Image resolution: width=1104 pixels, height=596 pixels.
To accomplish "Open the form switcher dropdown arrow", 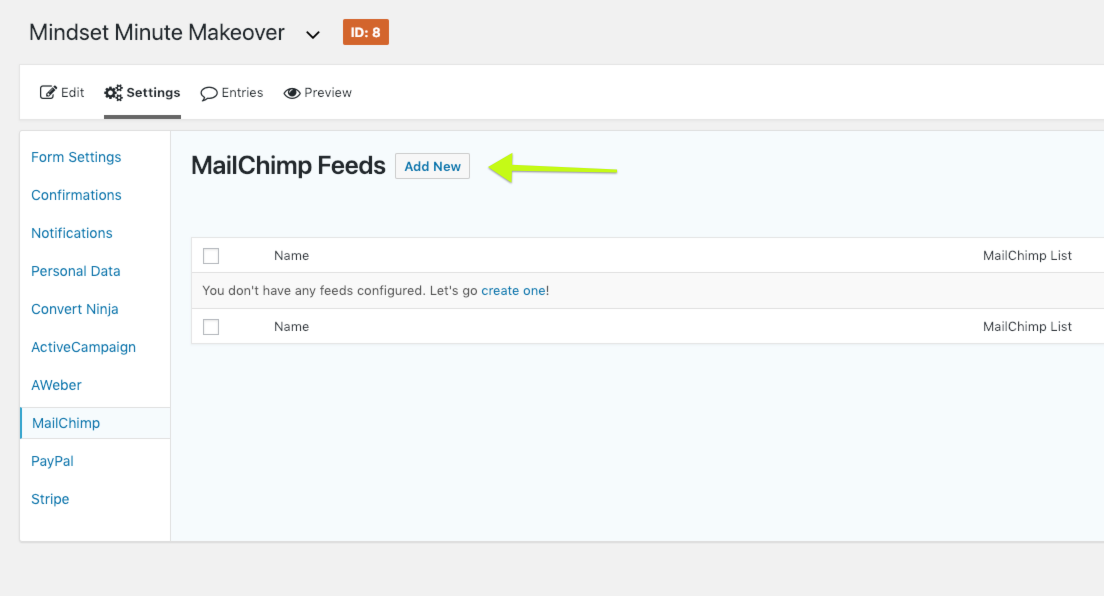I will 313,35.
